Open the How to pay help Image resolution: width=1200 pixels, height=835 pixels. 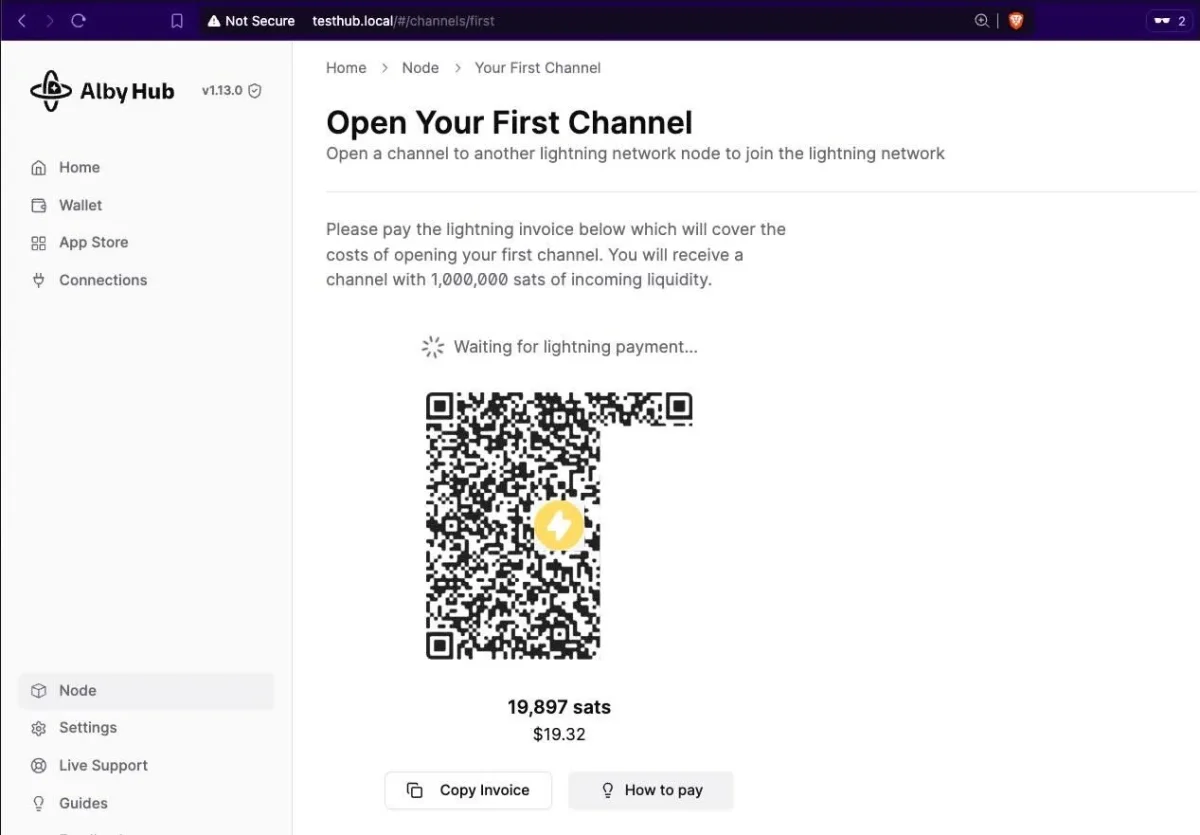651,790
